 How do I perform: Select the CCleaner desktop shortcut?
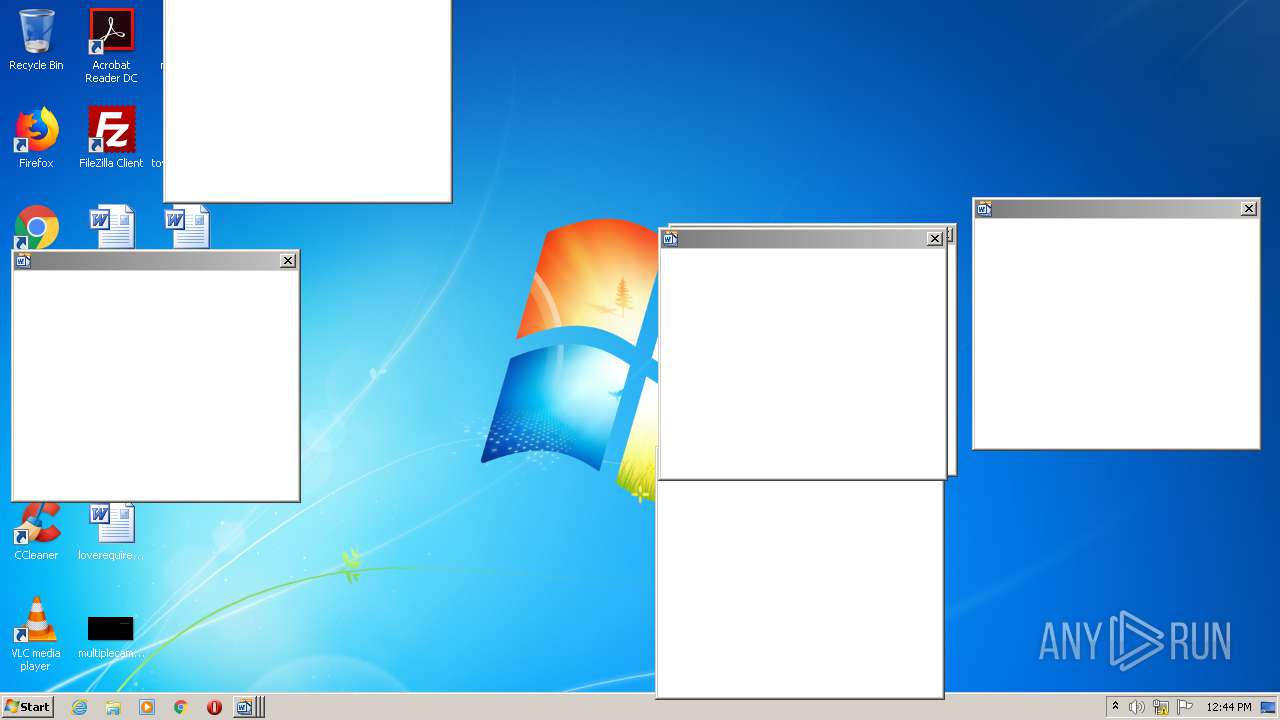coord(36,532)
